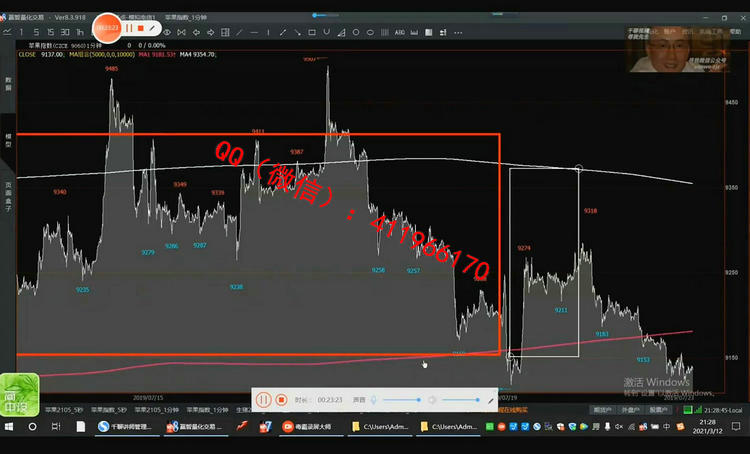Screen dimensions: 750x454
Task: Open the 数据 side panel tab
Action: (8, 84)
